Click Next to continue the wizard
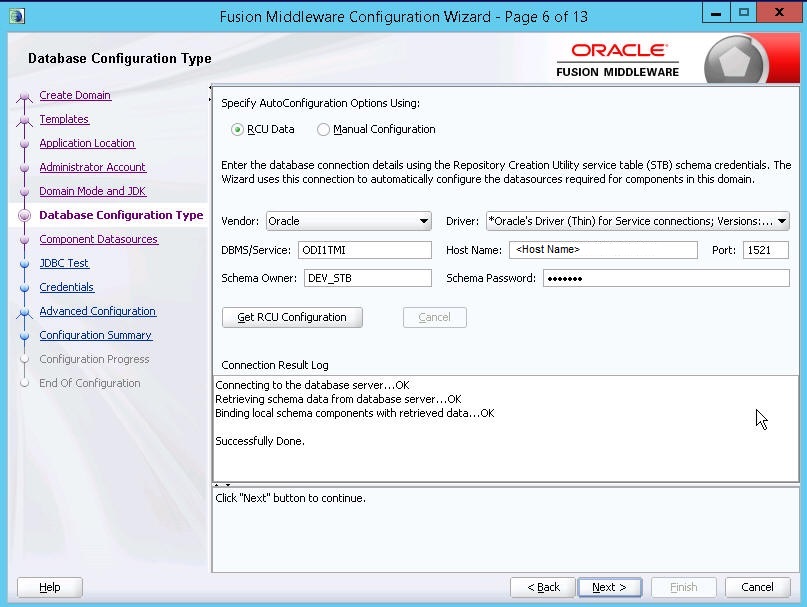807x607 pixels. pos(609,587)
